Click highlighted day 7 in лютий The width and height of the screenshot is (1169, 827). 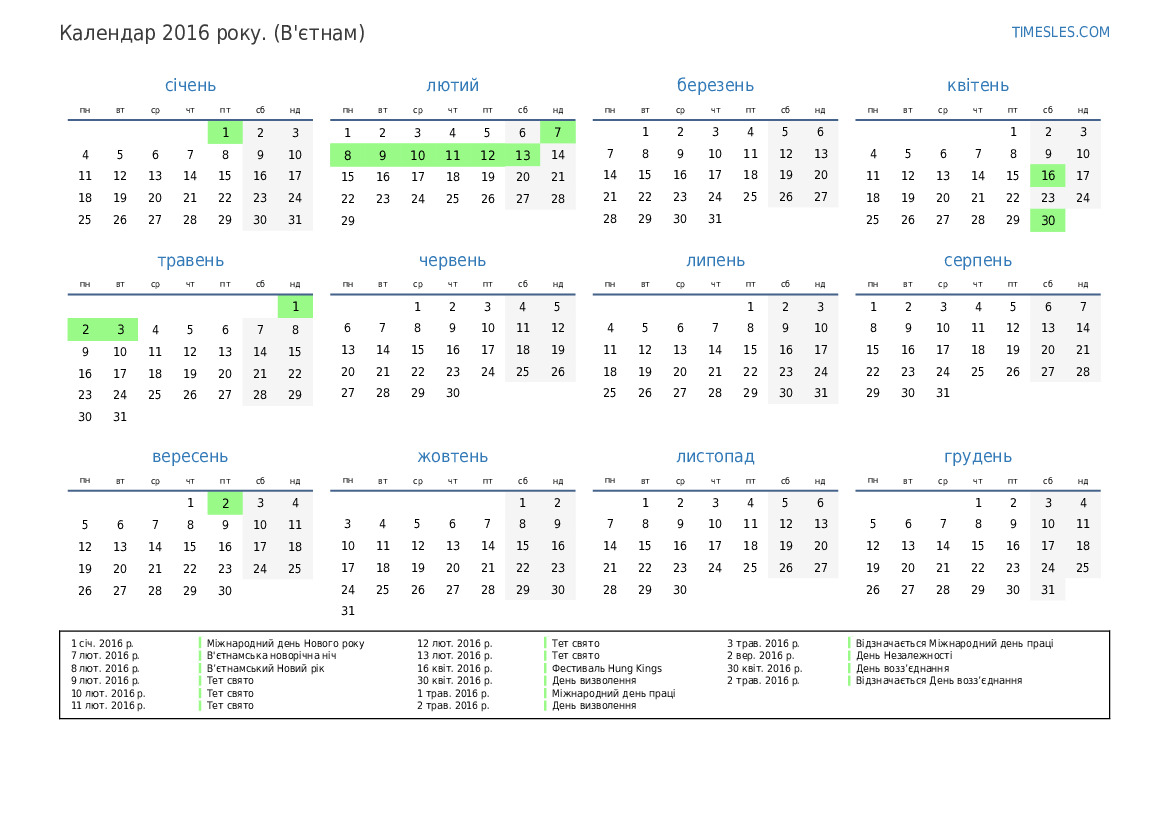click(x=558, y=133)
